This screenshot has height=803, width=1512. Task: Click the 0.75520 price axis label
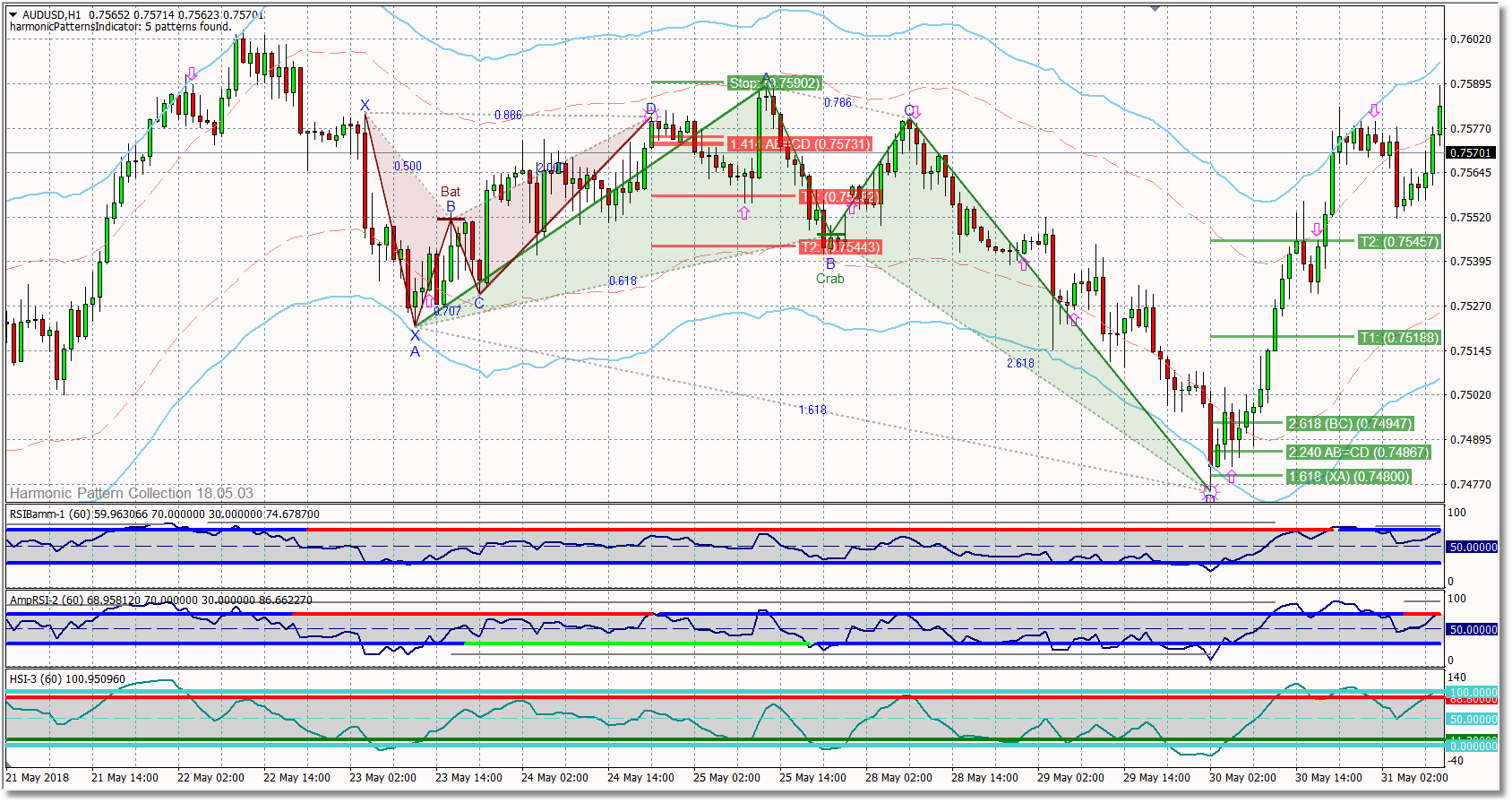(1471, 218)
